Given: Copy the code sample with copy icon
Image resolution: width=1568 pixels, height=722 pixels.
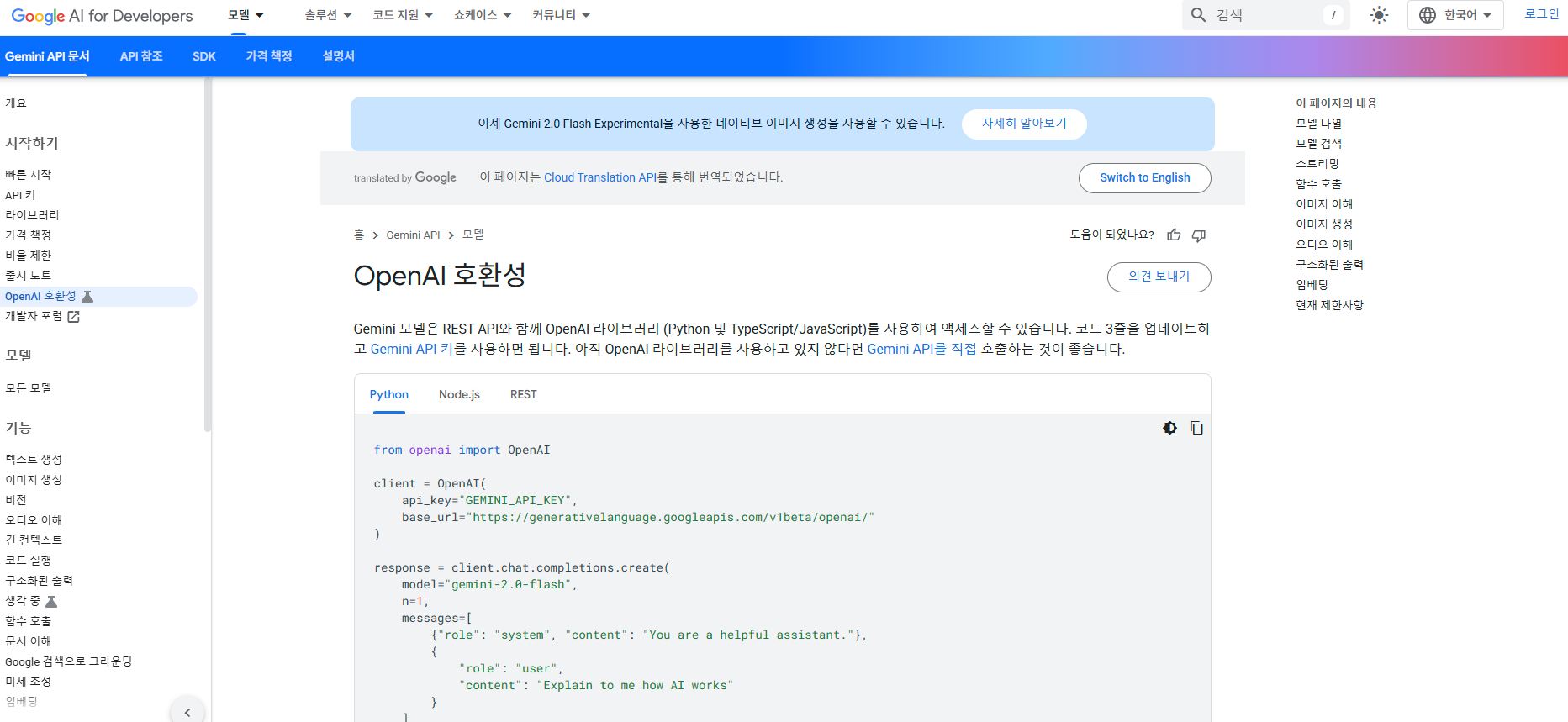Looking at the screenshot, I should point(1196,428).
